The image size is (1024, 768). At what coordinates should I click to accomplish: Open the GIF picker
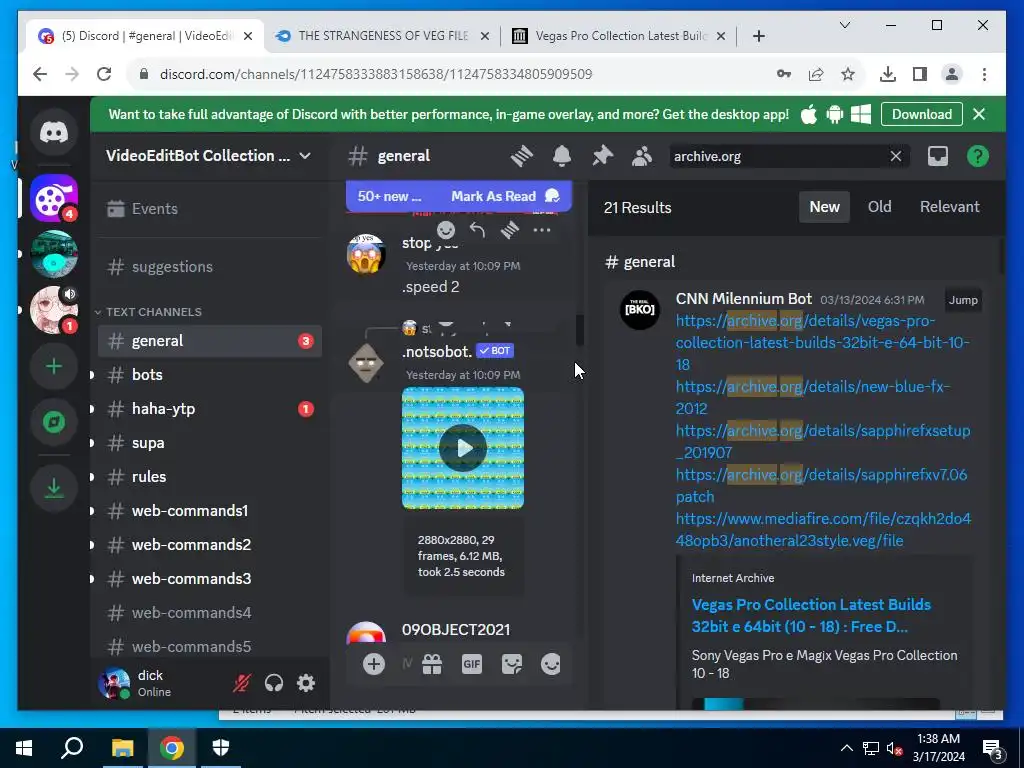tap(472, 664)
